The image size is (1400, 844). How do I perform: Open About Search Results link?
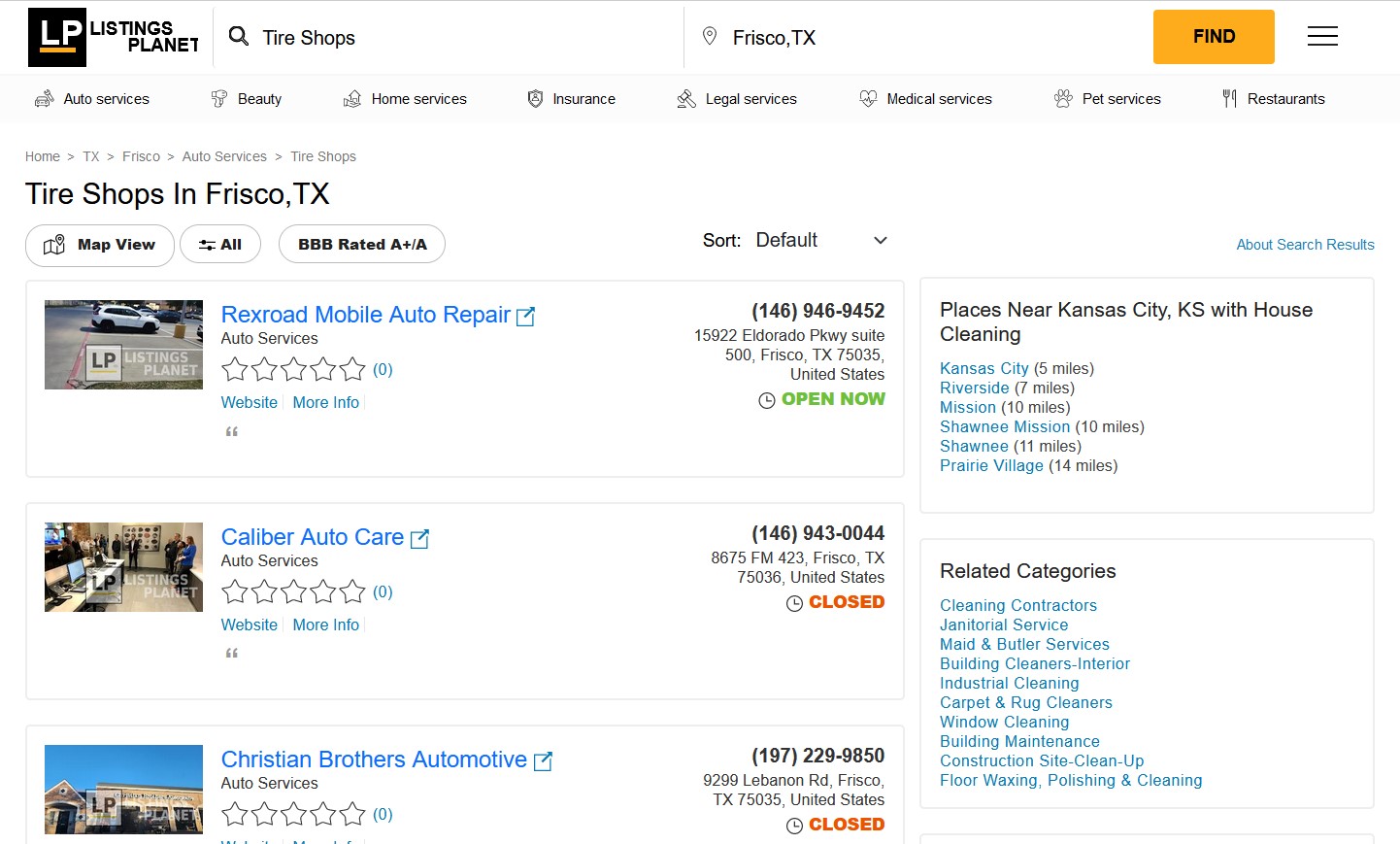pyautogui.click(x=1304, y=245)
